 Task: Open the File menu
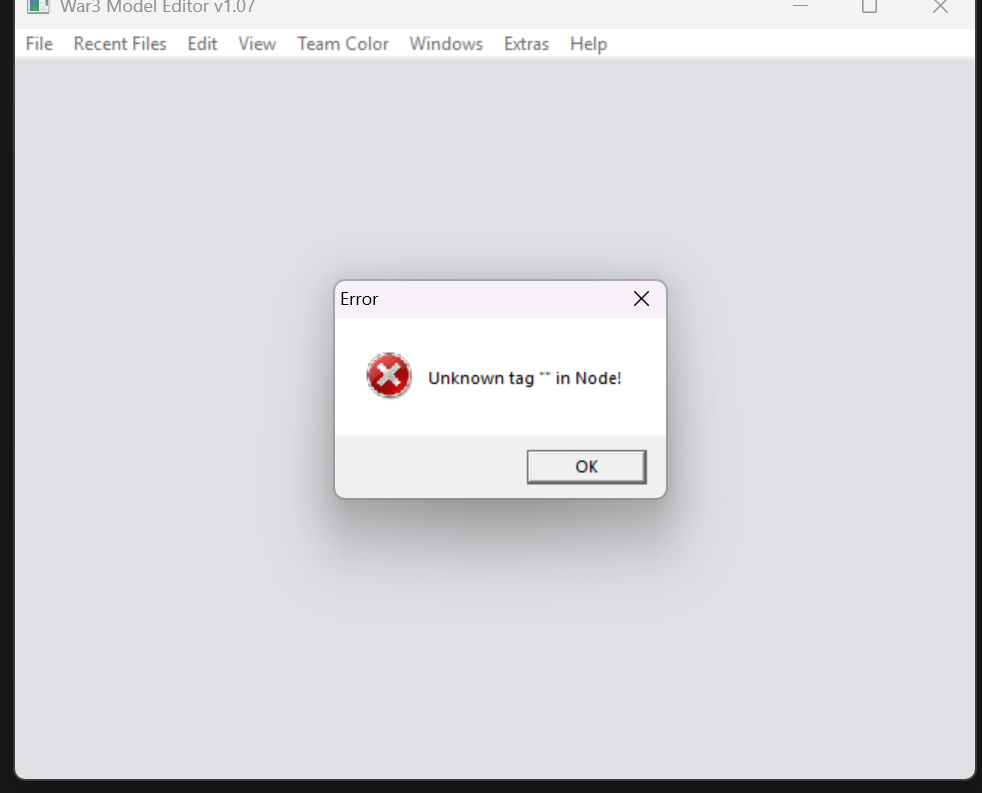tap(39, 44)
